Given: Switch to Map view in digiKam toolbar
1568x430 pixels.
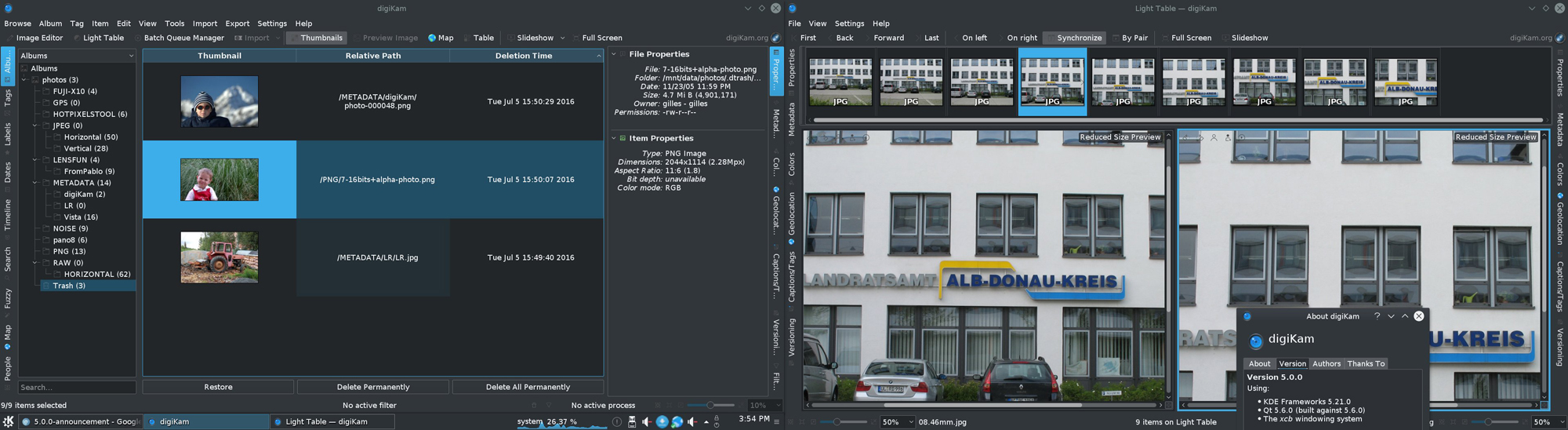Looking at the screenshot, I should pos(441,38).
